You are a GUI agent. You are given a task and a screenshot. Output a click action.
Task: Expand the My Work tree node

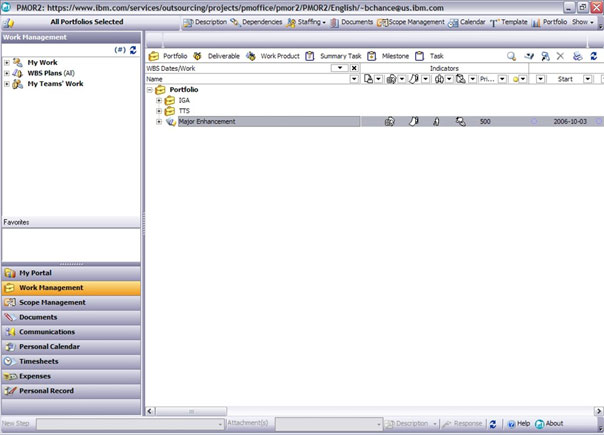[x=7, y=62]
